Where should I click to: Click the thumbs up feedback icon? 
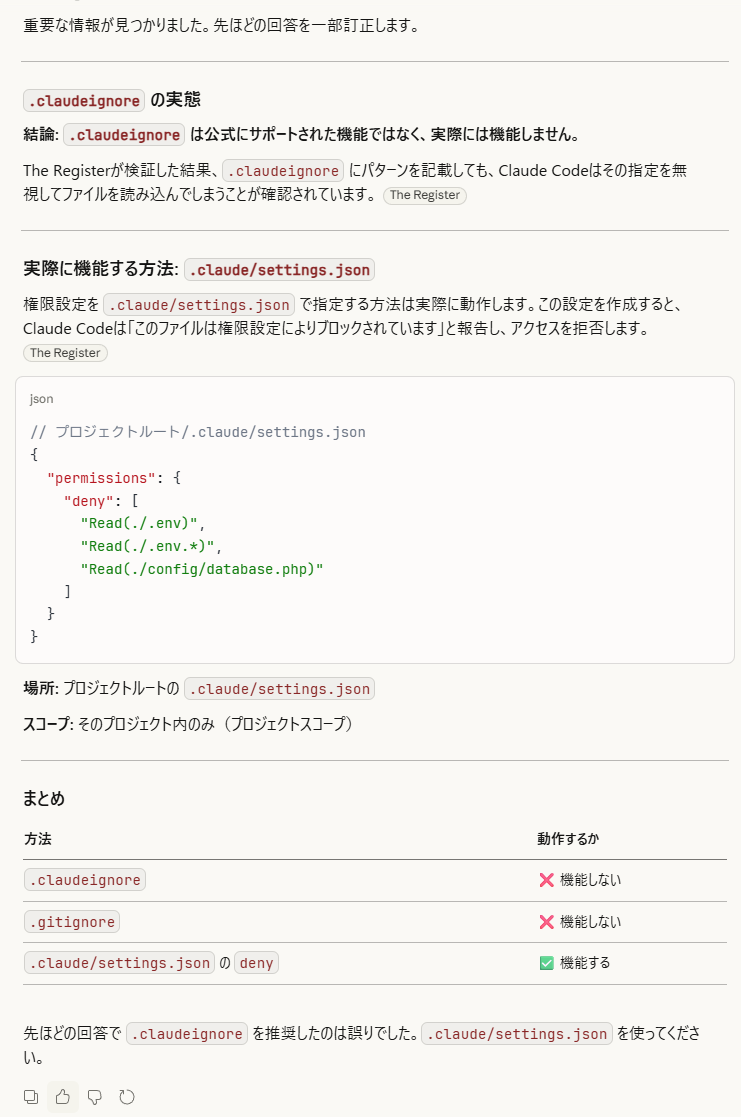(63, 1097)
